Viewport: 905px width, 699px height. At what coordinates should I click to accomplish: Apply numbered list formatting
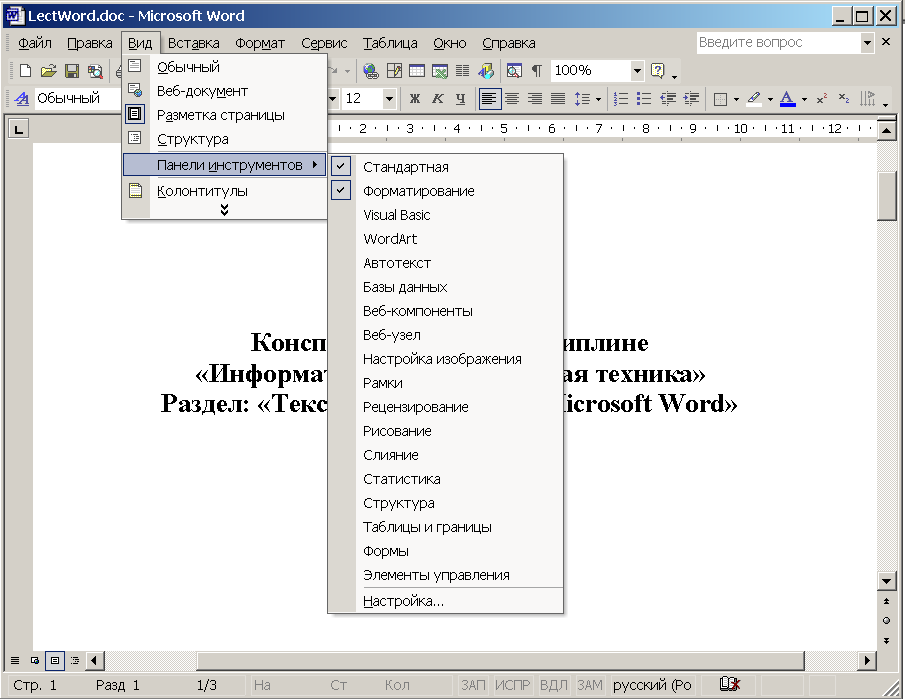click(621, 99)
